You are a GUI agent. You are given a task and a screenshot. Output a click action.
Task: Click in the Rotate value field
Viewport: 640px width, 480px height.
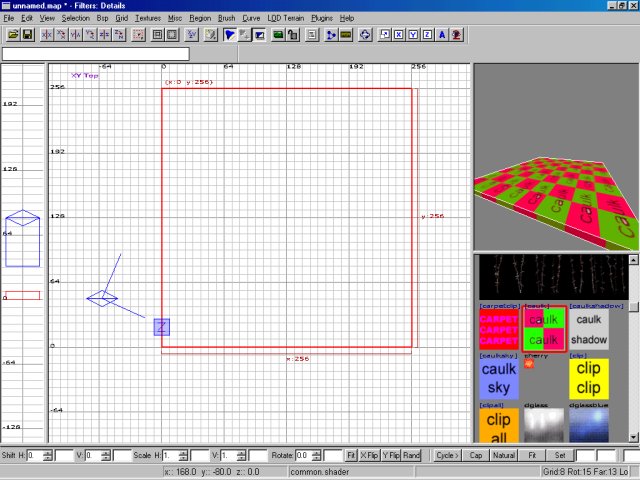point(308,455)
